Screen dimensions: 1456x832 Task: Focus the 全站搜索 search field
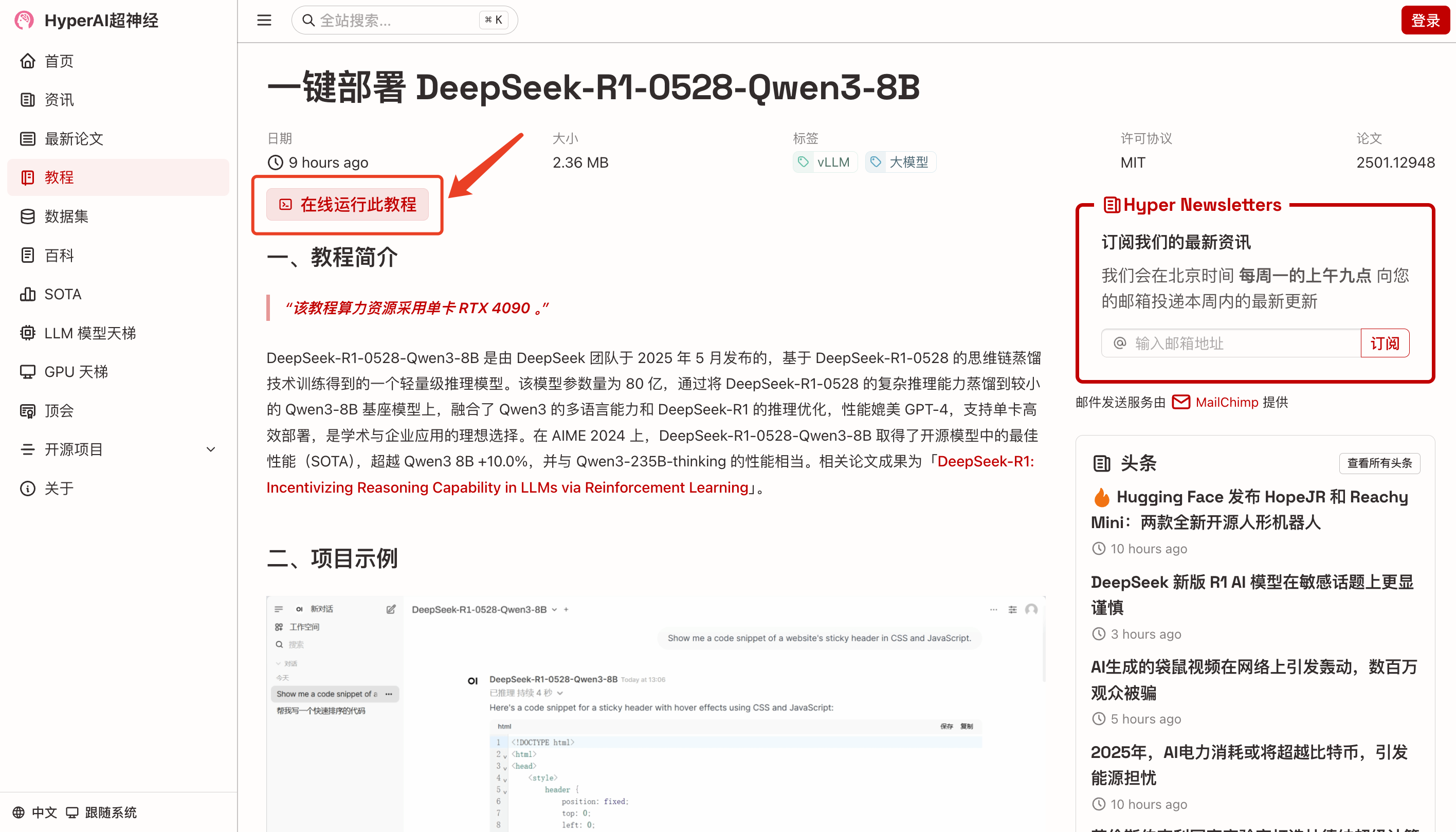(405, 21)
